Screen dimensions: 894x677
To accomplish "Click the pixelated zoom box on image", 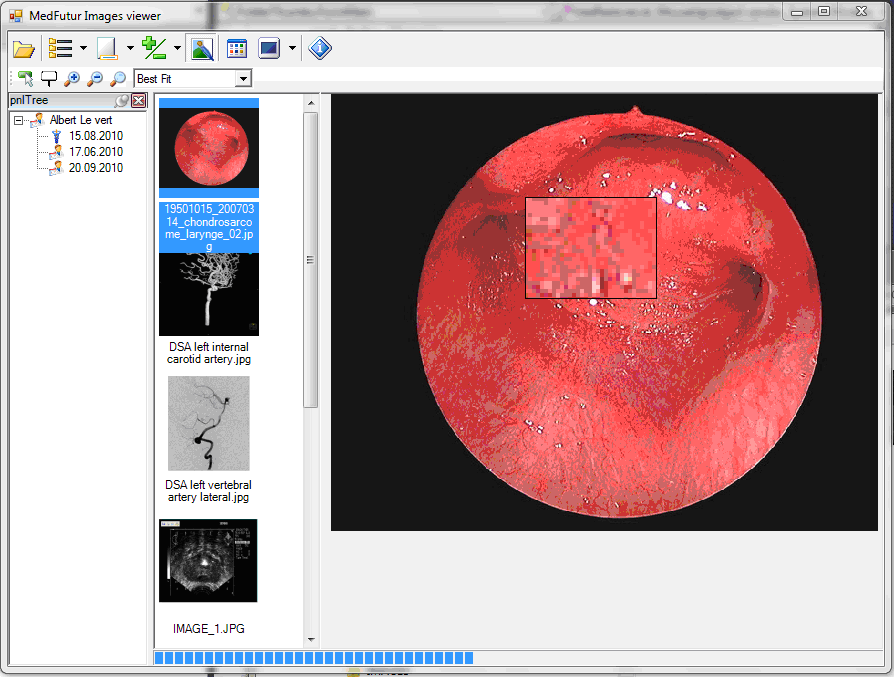I will coord(591,248).
